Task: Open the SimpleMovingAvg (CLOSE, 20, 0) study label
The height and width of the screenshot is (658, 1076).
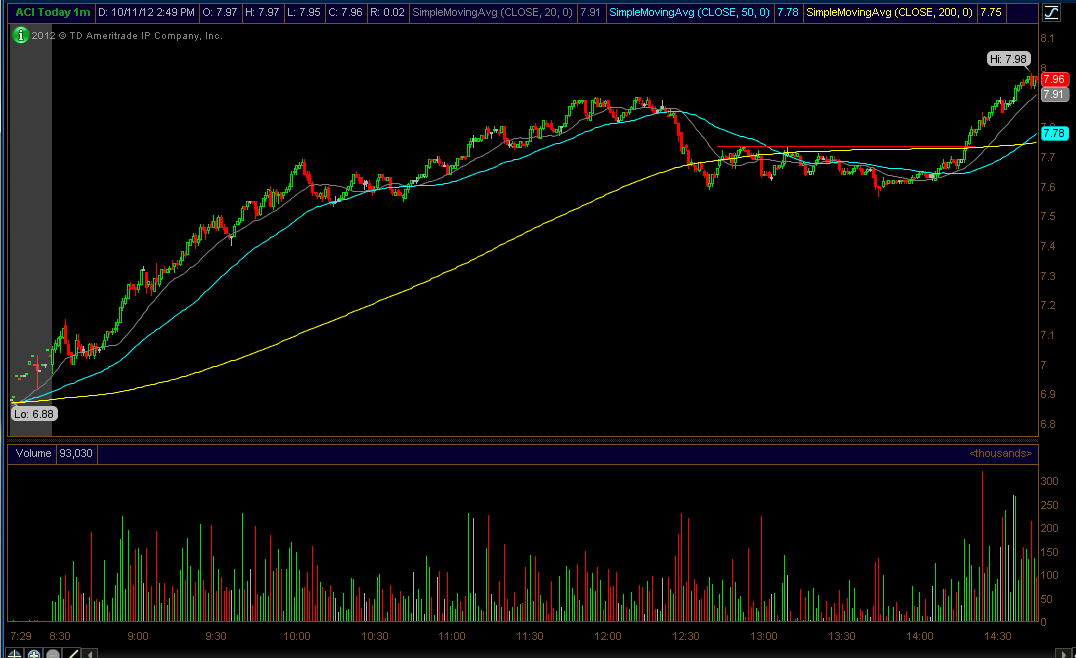Action: click(492, 12)
